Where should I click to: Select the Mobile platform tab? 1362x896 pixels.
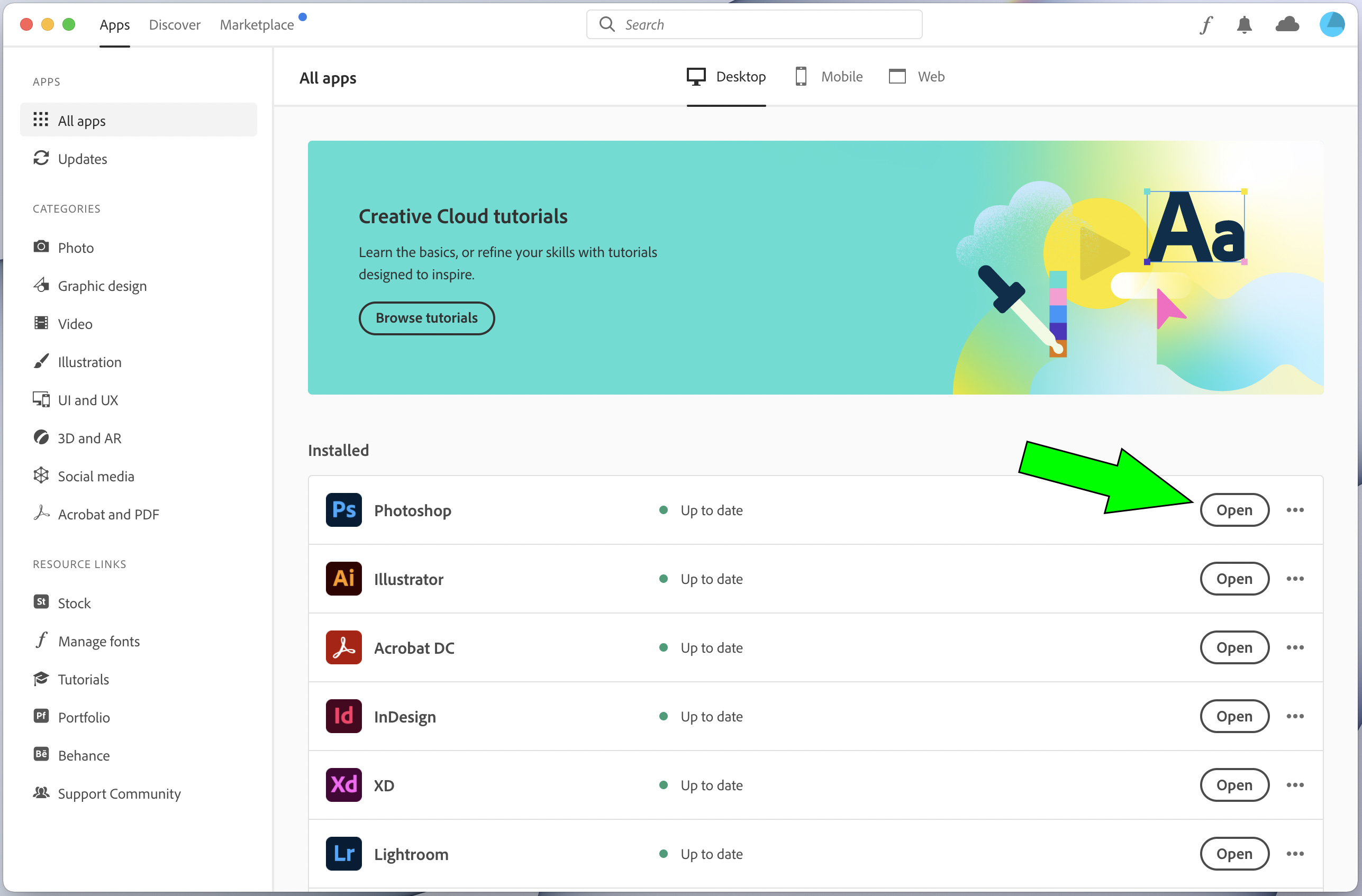[x=828, y=77]
